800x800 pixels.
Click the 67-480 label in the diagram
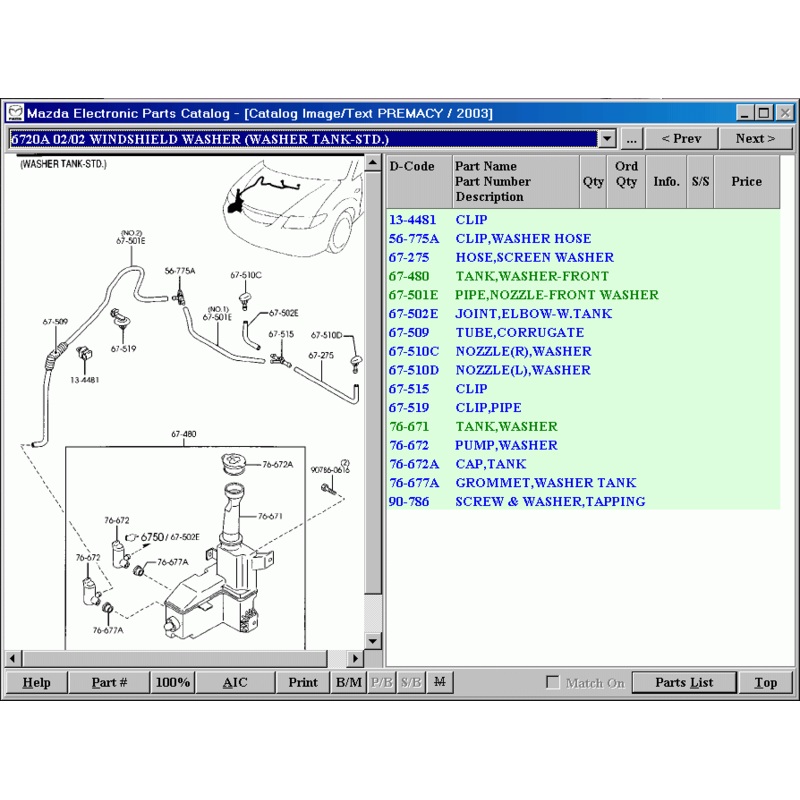184,434
